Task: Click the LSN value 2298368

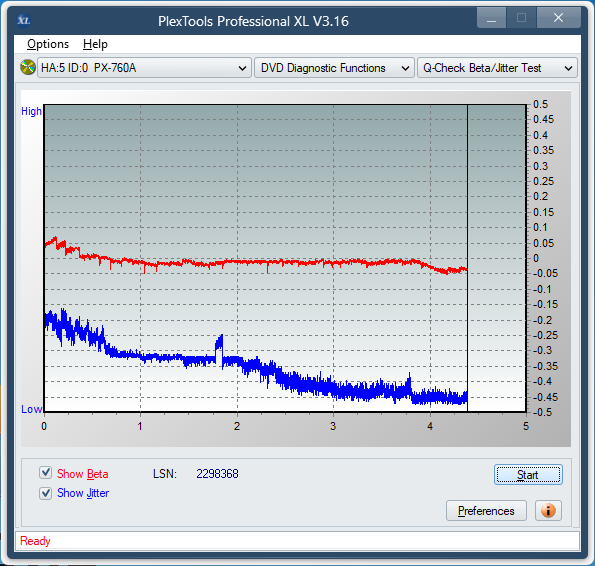Action: tap(217, 474)
